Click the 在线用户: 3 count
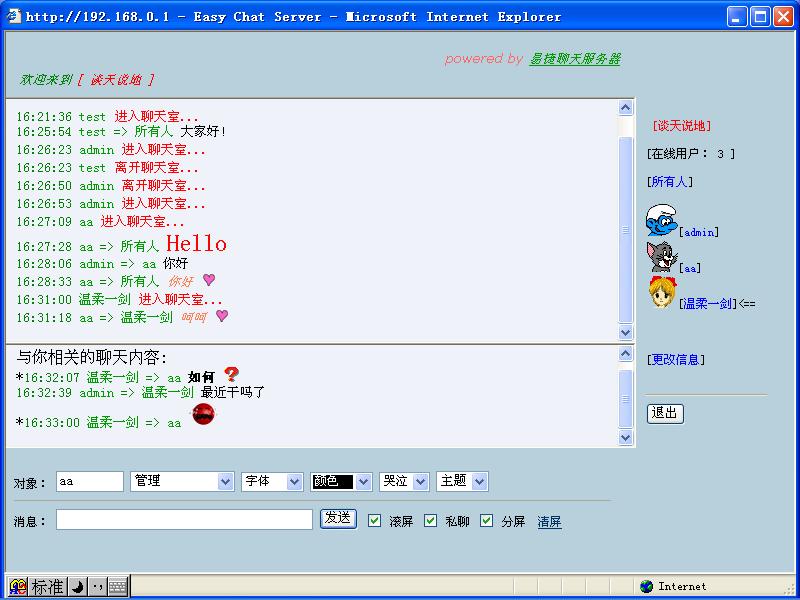The width and height of the screenshot is (800, 600). pos(691,154)
